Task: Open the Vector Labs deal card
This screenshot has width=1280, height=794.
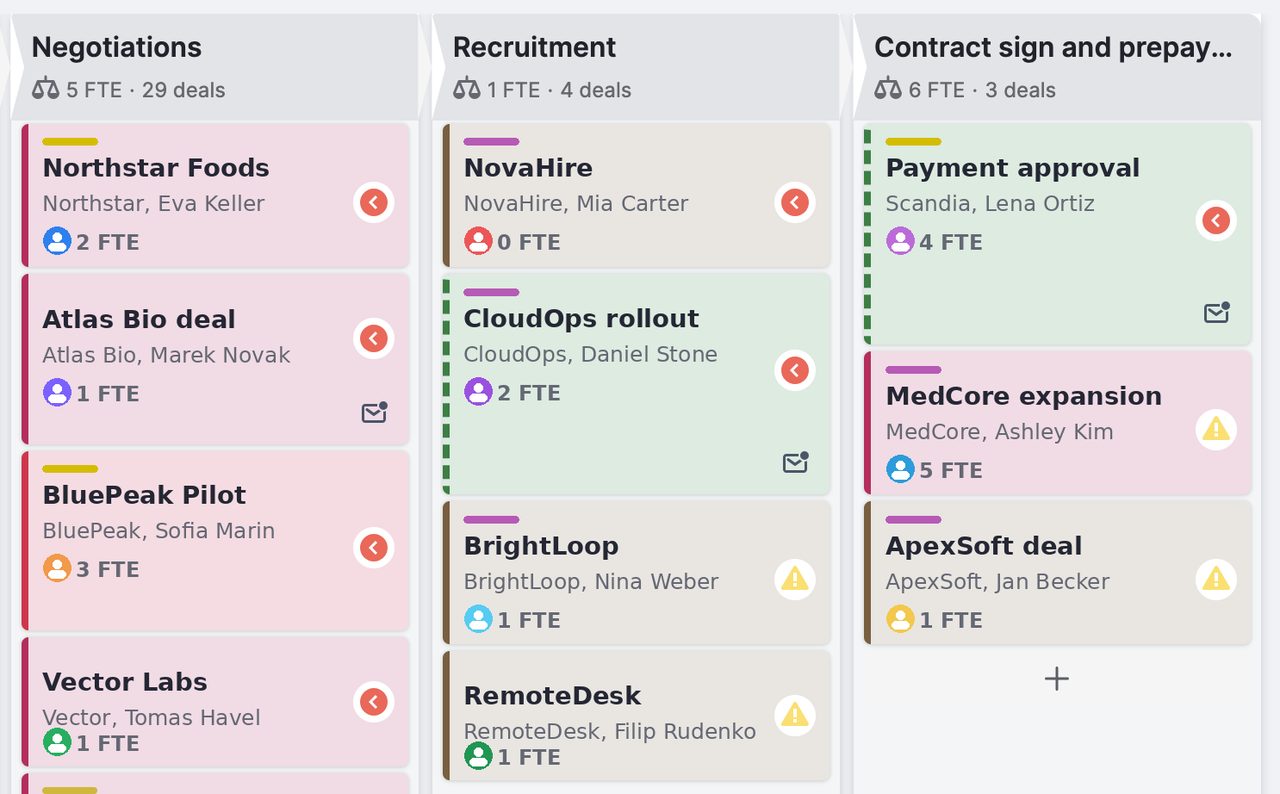Action: point(215,701)
